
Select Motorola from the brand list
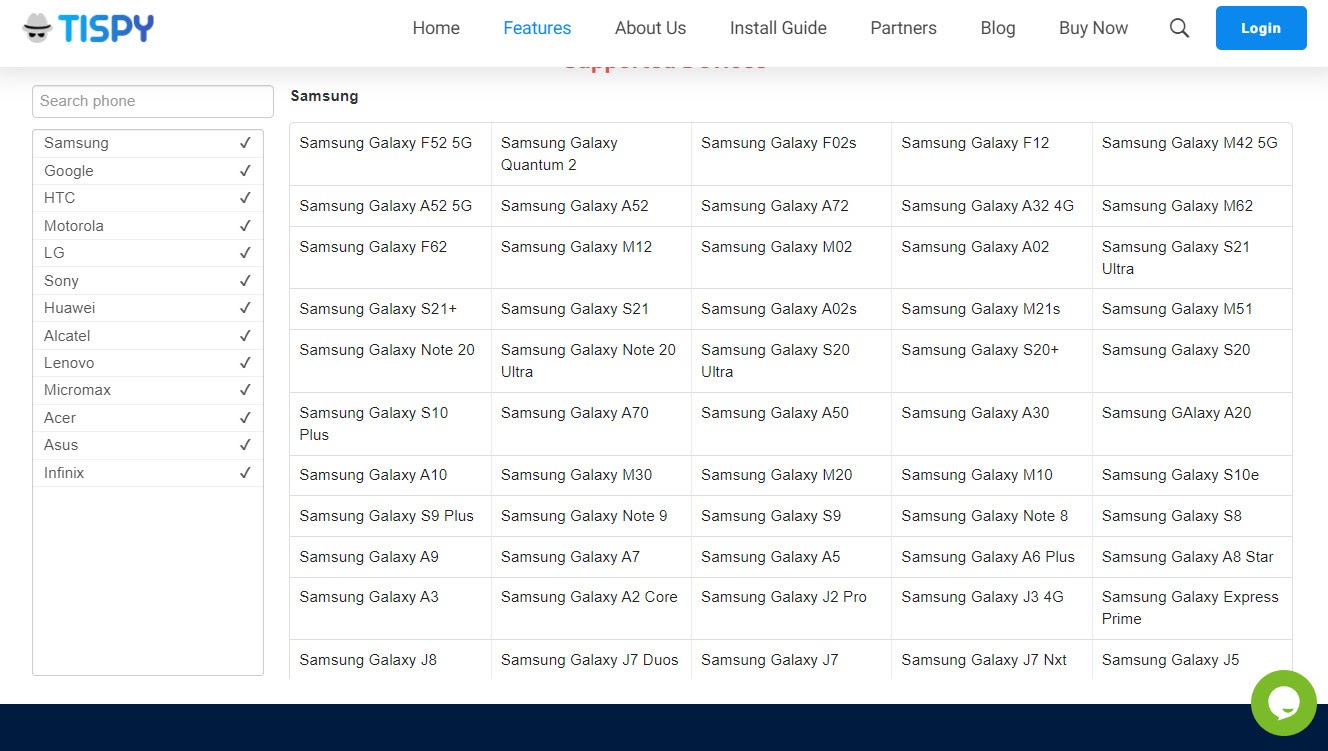(73, 225)
